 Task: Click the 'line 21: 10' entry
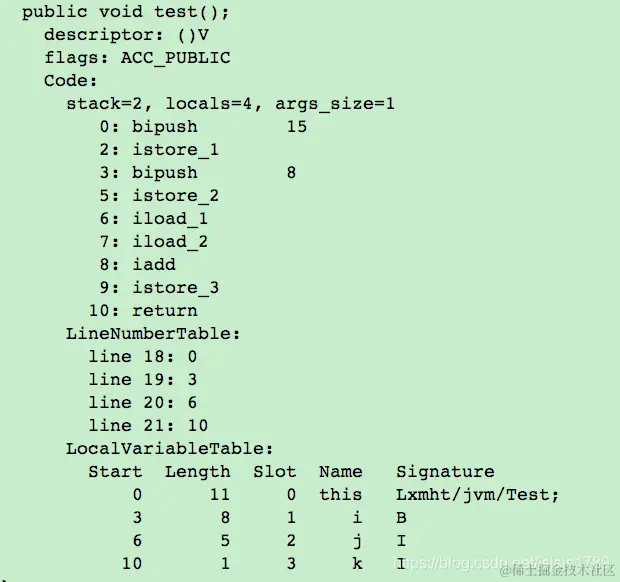[x=148, y=426]
